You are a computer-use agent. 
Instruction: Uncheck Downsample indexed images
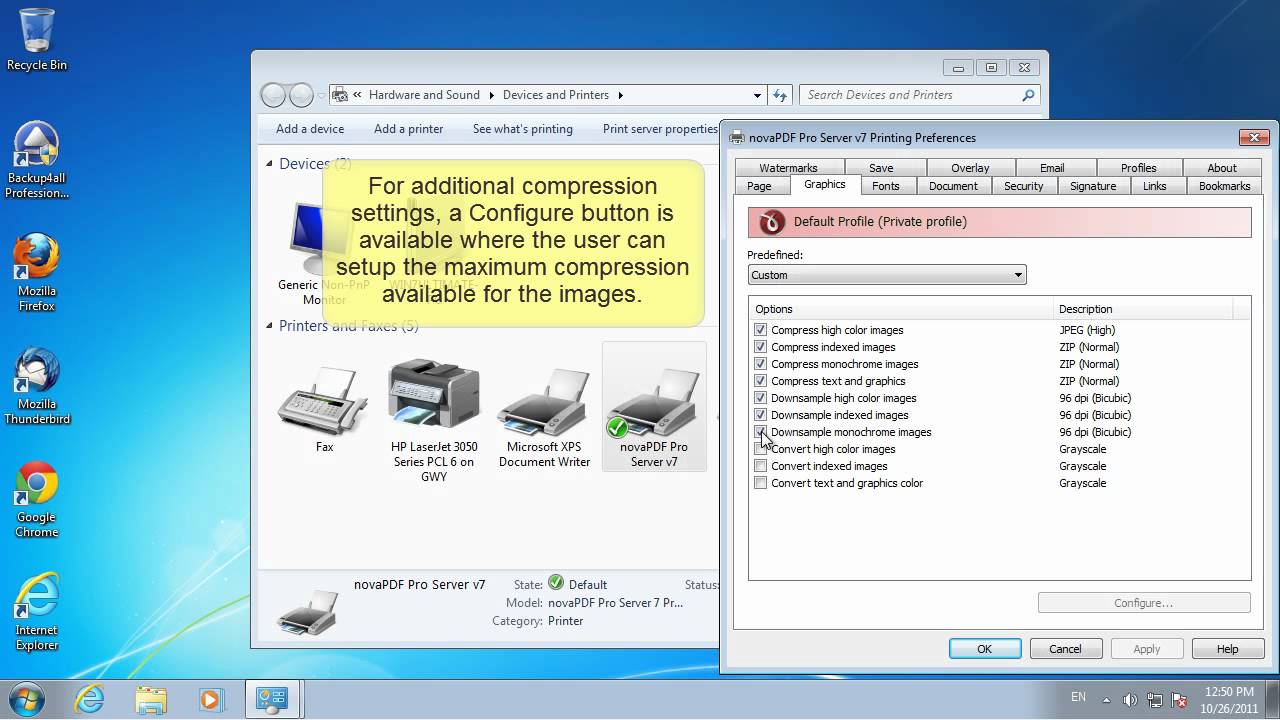[x=761, y=415]
